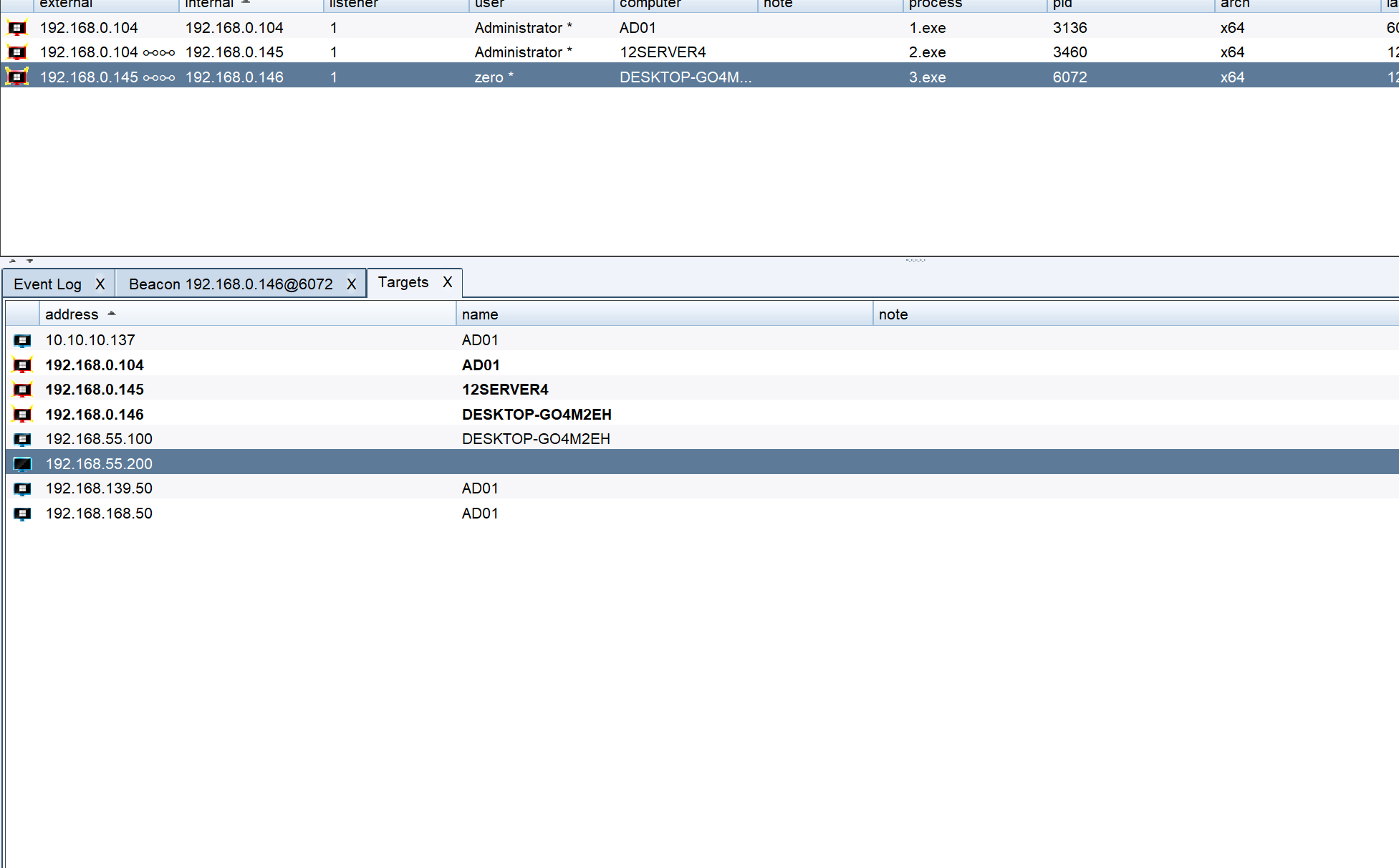Click the host icon for 192.168.168.50
This screenshot has height=868, width=1399.
(23, 513)
